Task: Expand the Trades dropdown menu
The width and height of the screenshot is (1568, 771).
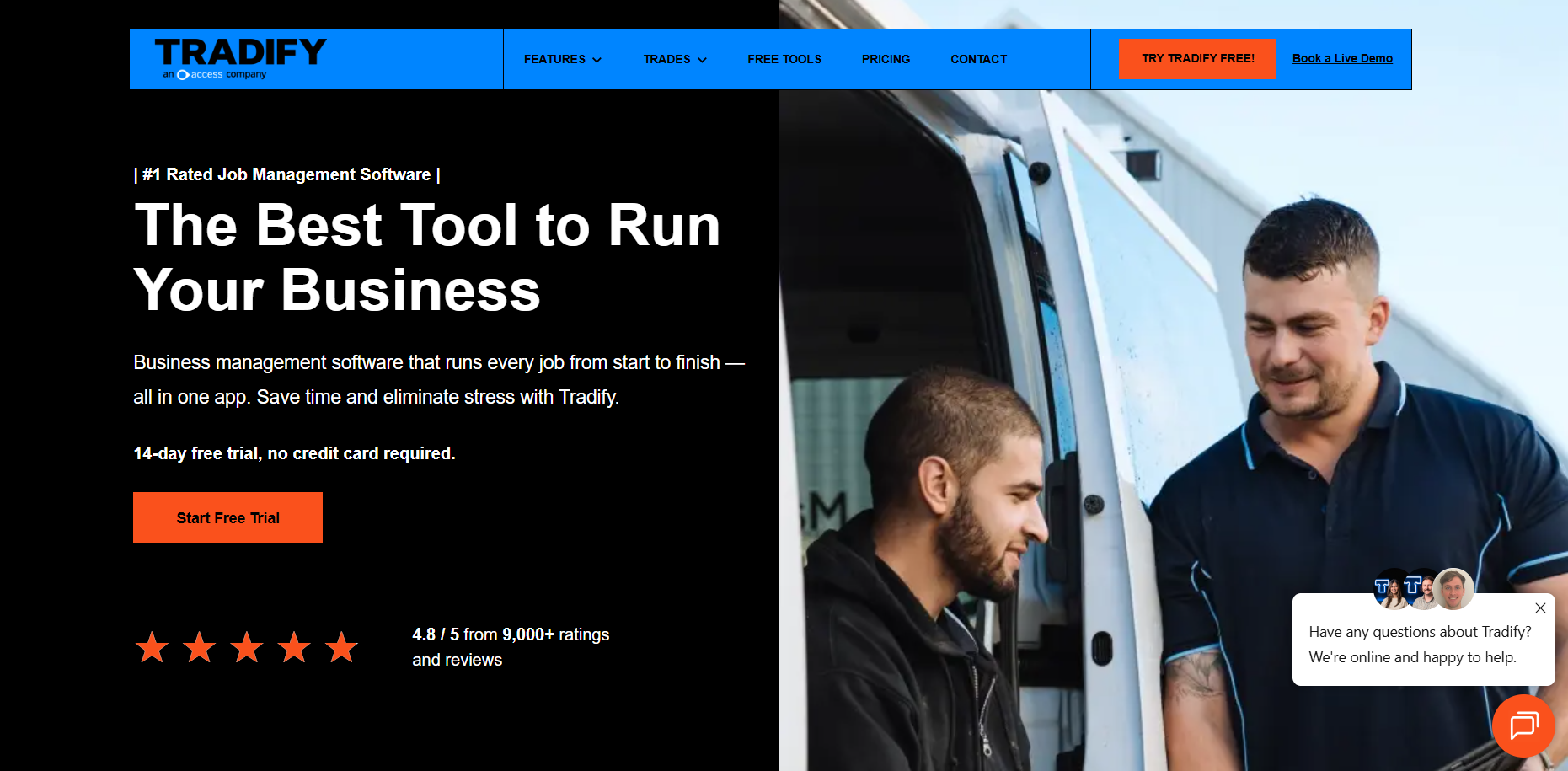Action: (x=674, y=59)
